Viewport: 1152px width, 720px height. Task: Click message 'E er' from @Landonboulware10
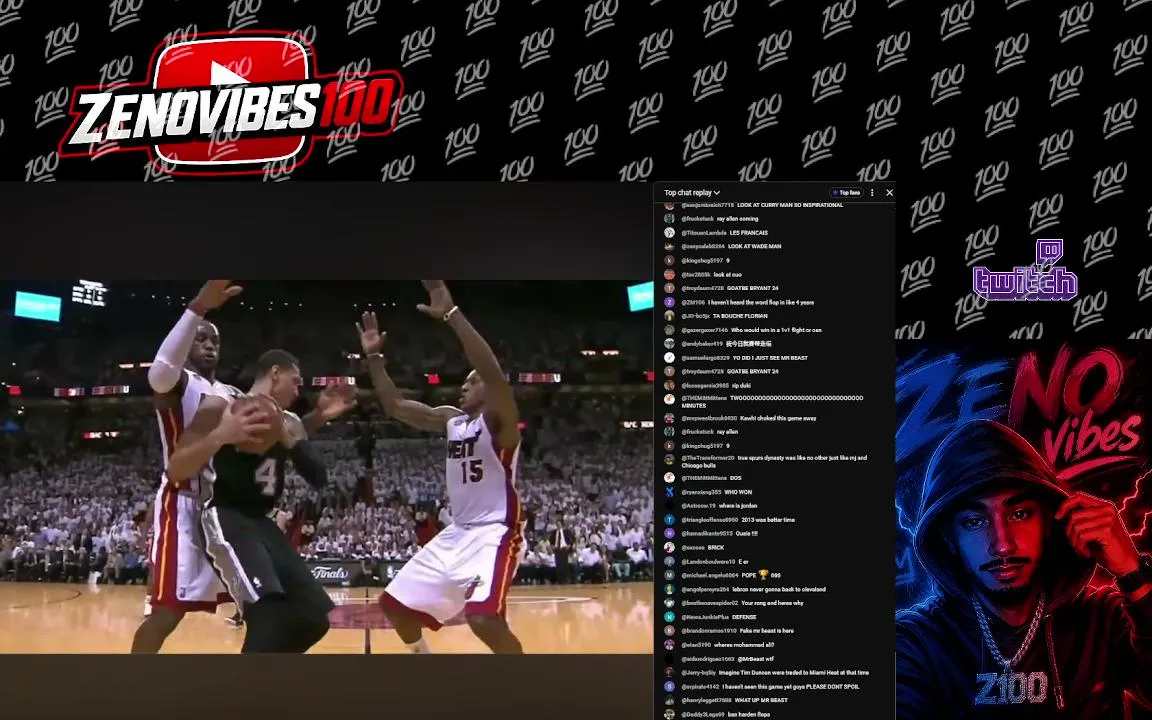click(x=744, y=561)
